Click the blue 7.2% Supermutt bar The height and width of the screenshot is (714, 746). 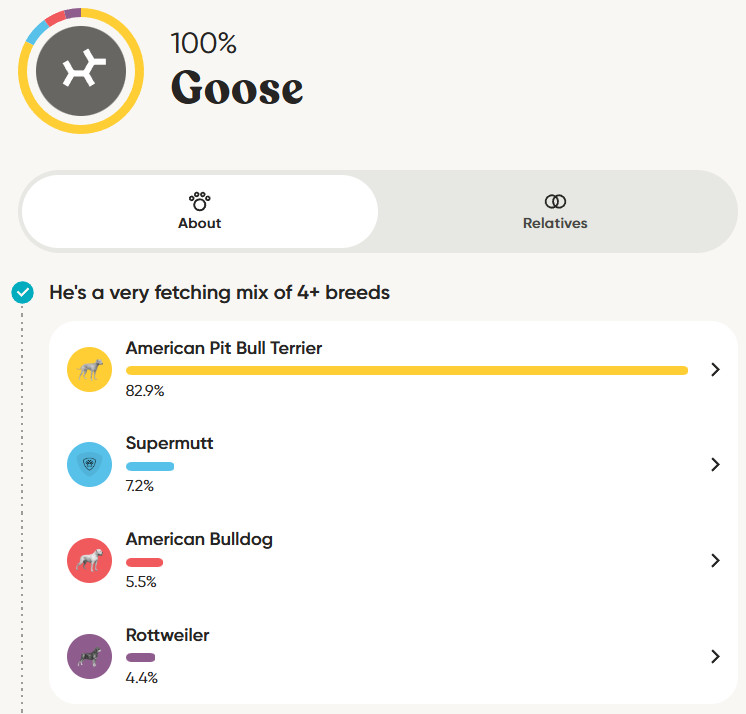click(x=150, y=466)
